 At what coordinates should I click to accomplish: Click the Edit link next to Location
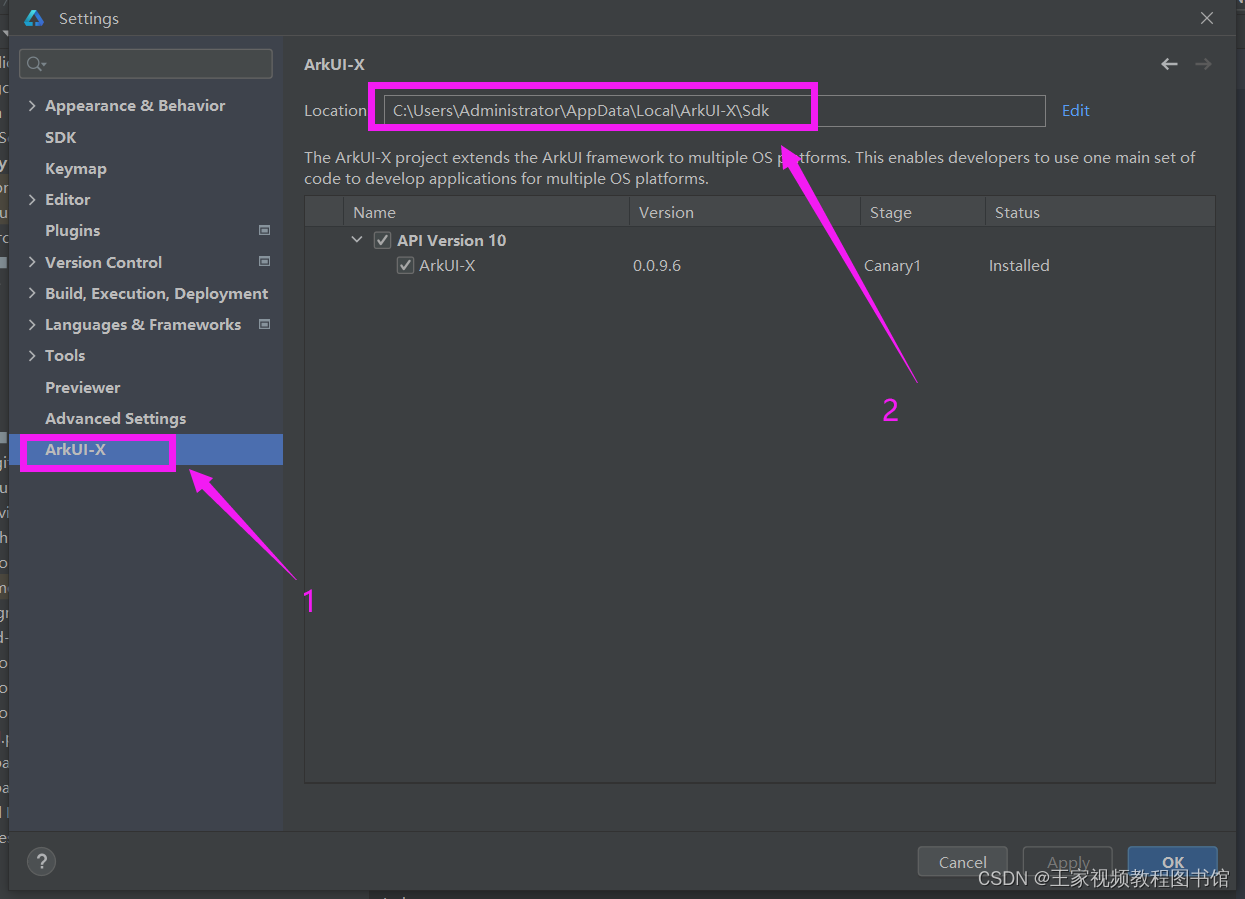click(x=1076, y=110)
